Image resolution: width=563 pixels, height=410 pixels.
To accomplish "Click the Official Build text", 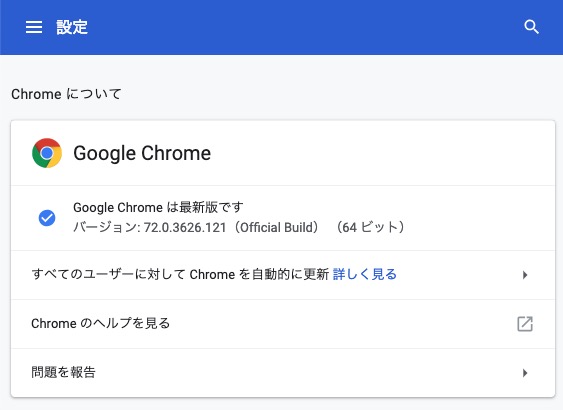I will (276, 228).
